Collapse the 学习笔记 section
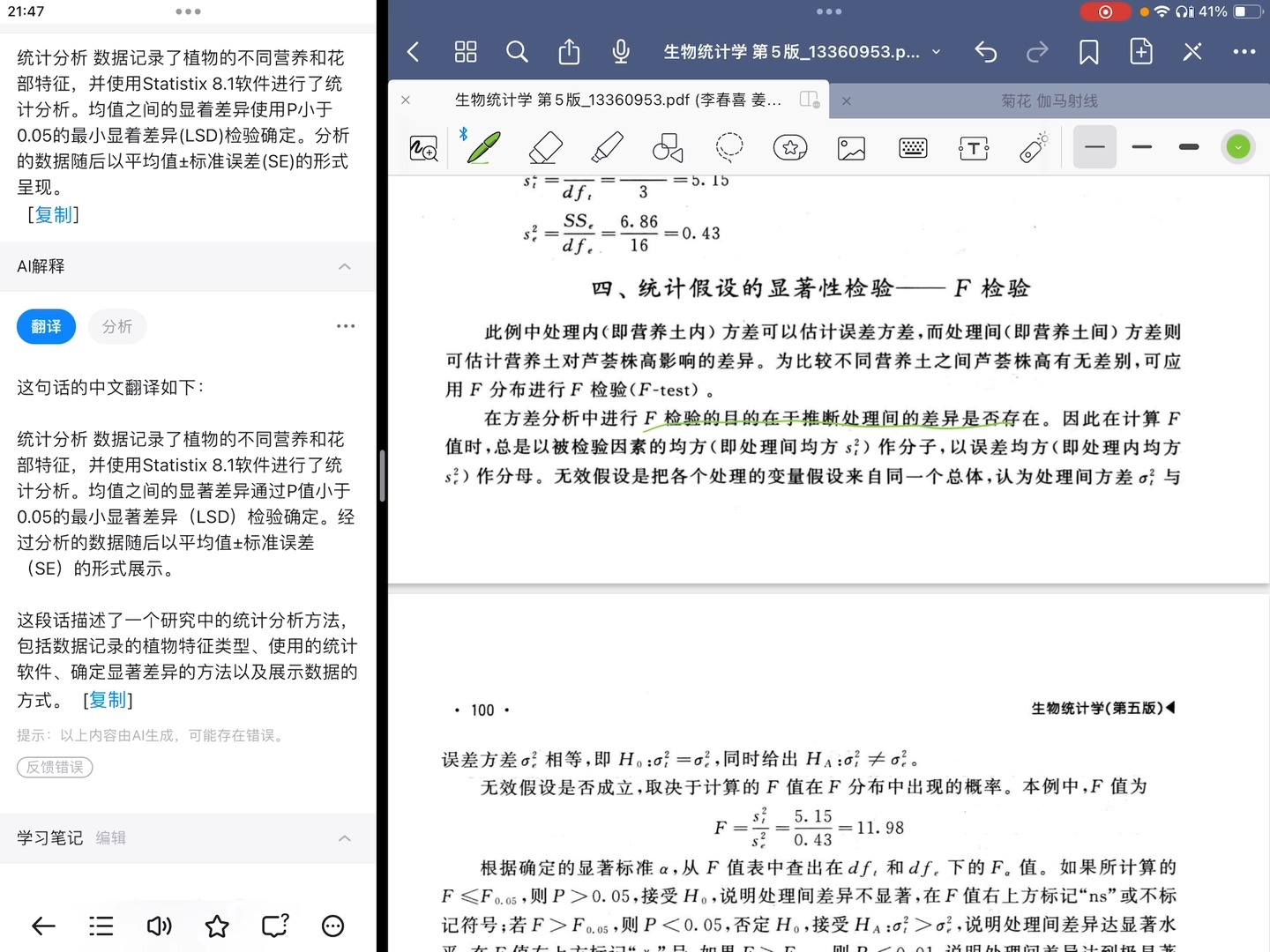Viewport: 1270px width, 952px height. (345, 837)
